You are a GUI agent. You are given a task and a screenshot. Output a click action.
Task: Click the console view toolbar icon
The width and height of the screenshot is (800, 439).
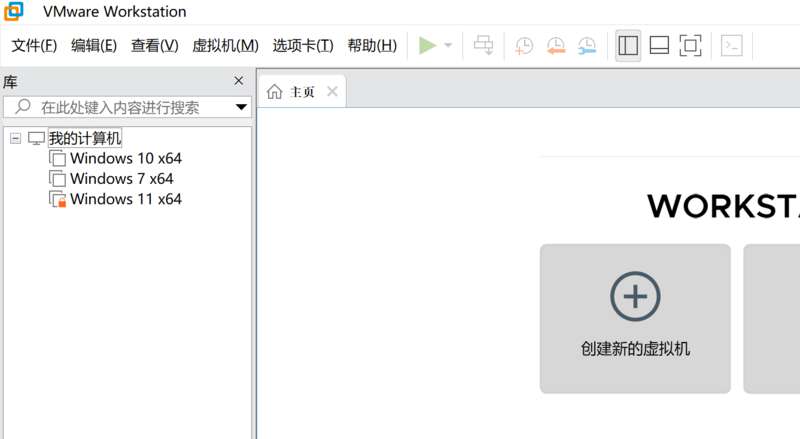[732, 45]
